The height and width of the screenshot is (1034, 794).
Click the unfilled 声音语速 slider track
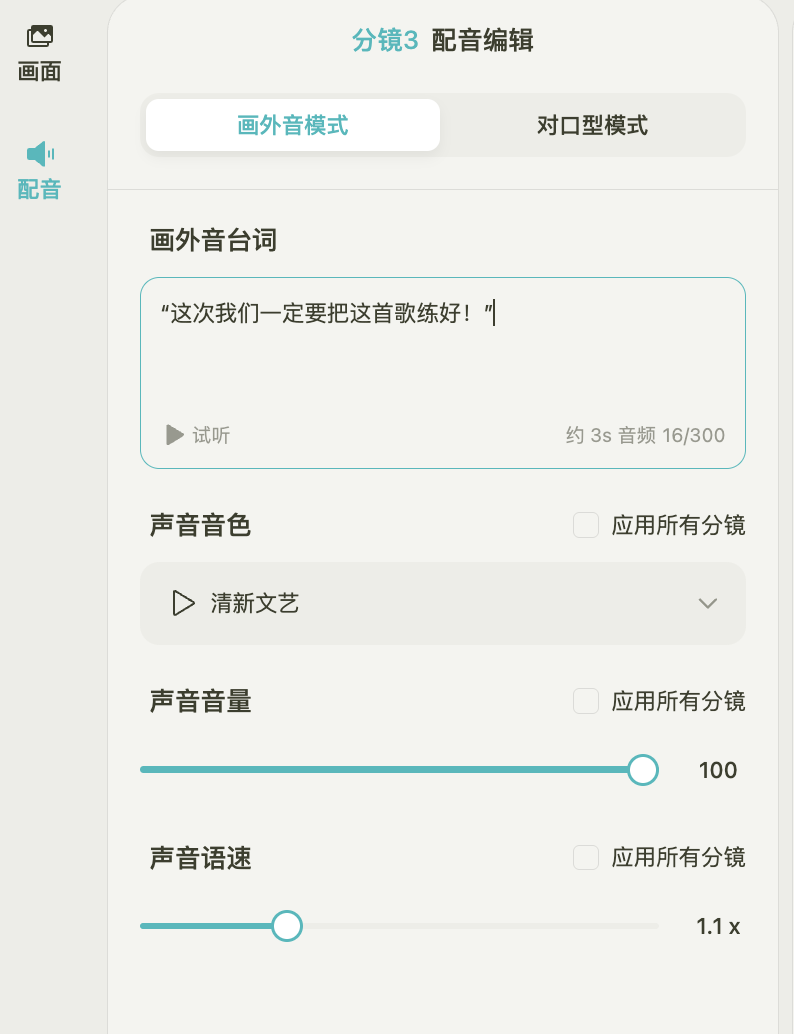click(x=480, y=926)
